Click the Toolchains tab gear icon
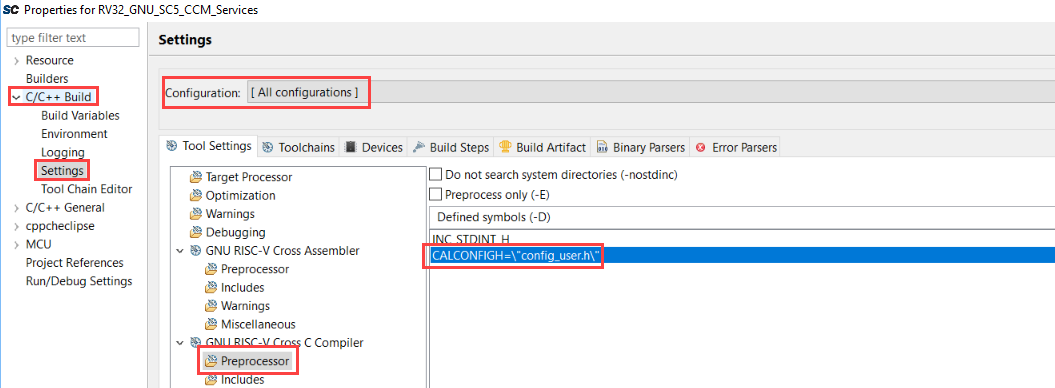The width and height of the screenshot is (1055, 388). click(268, 147)
